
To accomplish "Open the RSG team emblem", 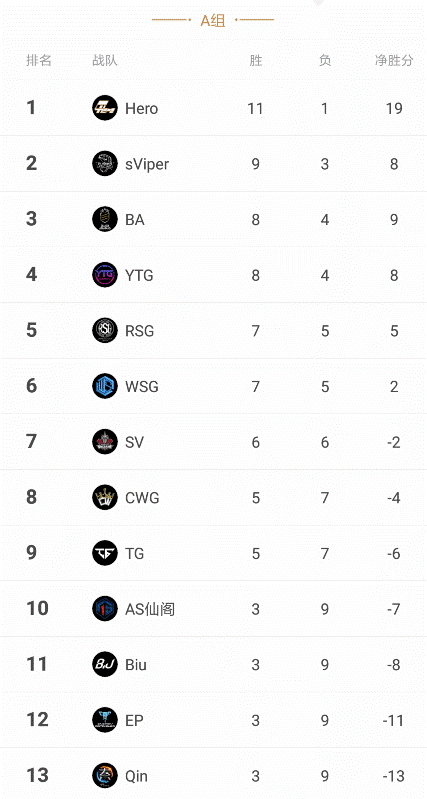I will pos(105,331).
